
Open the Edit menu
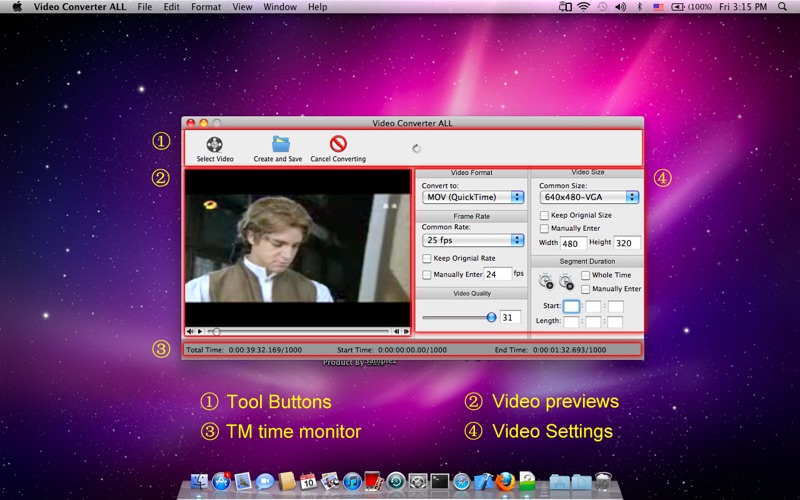click(171, 7)
